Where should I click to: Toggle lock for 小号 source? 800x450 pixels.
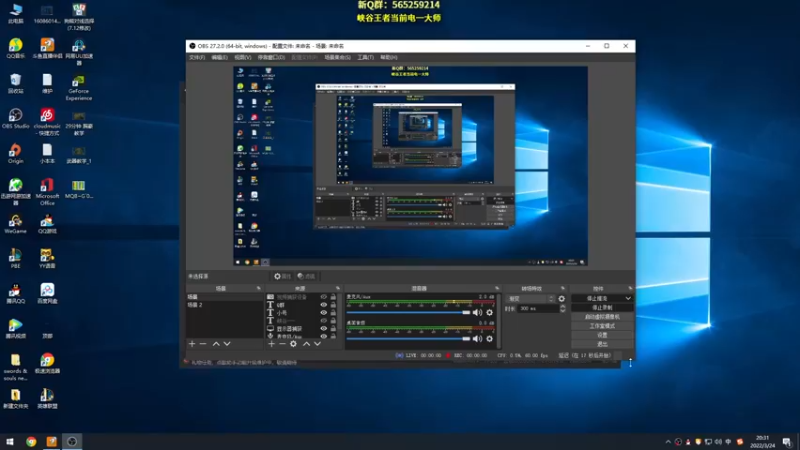333,312
